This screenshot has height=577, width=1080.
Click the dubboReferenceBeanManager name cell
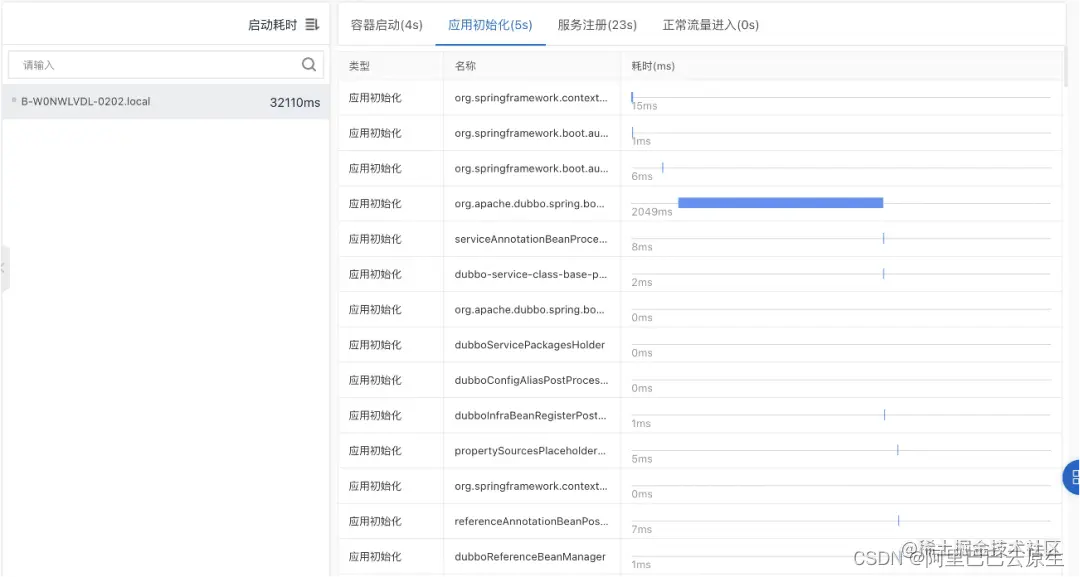(x=530, y=556)
